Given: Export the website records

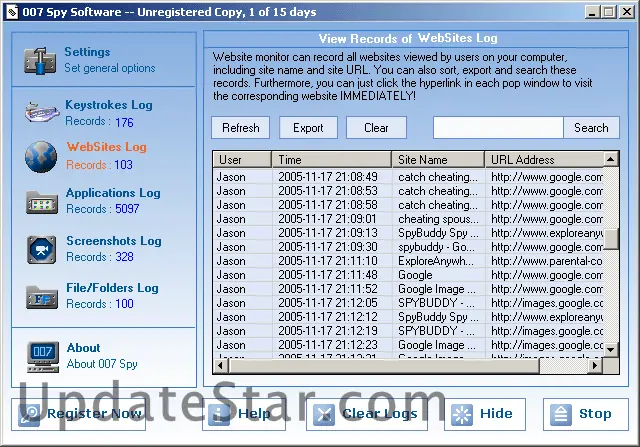Looking at the screenshot, I should coord(308,128).
